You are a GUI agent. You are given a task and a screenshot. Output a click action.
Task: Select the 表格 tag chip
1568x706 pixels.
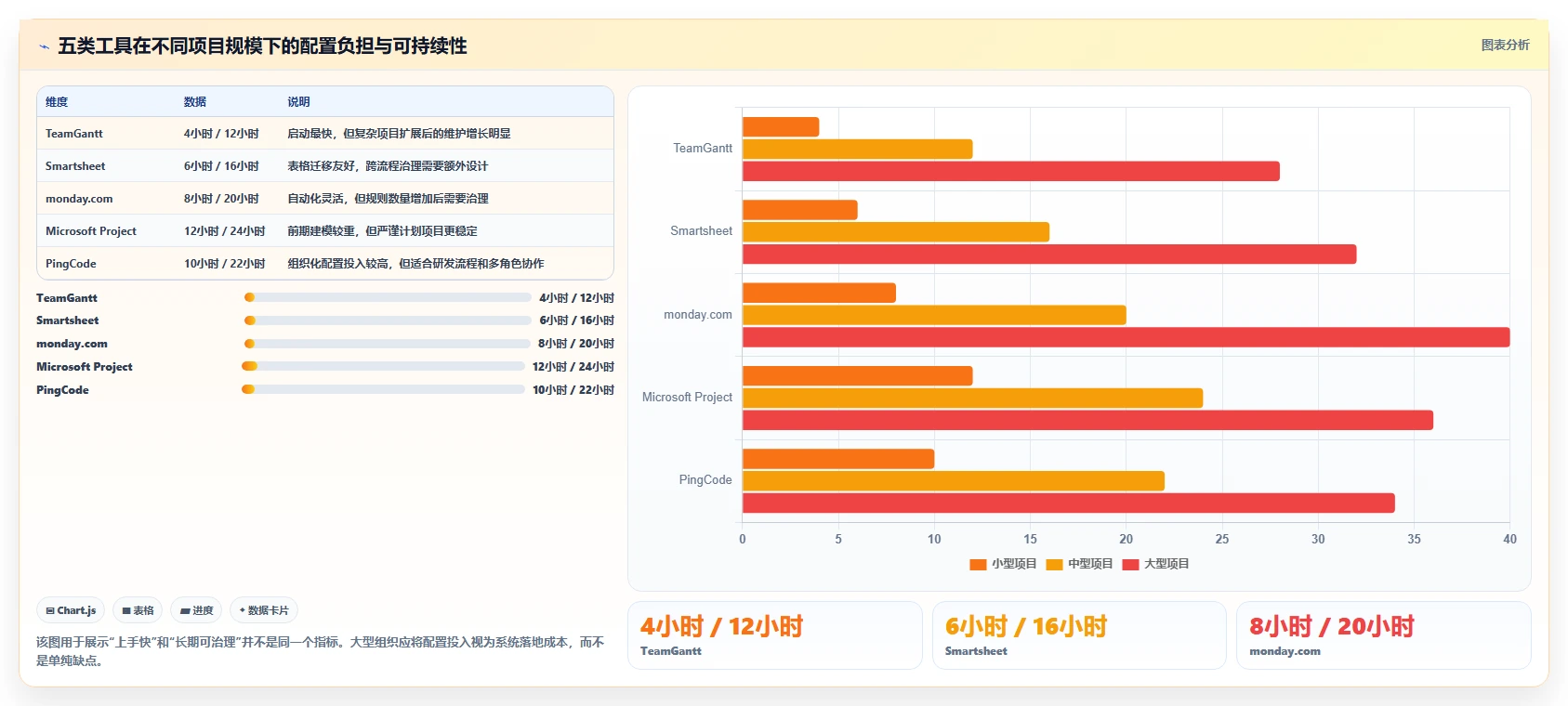(x=138, y=610)
